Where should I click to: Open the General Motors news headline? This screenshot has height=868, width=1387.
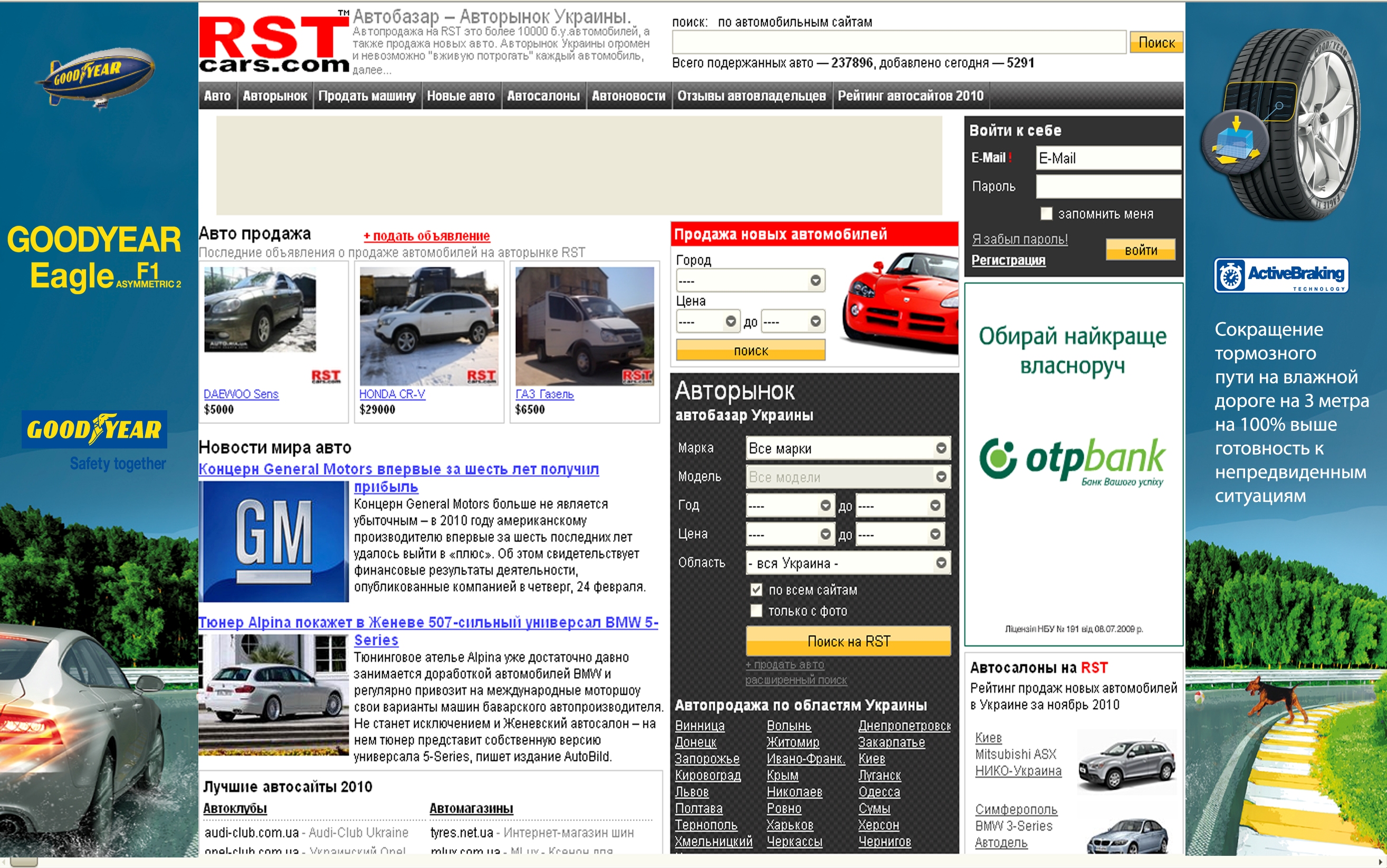coord(398,478)
